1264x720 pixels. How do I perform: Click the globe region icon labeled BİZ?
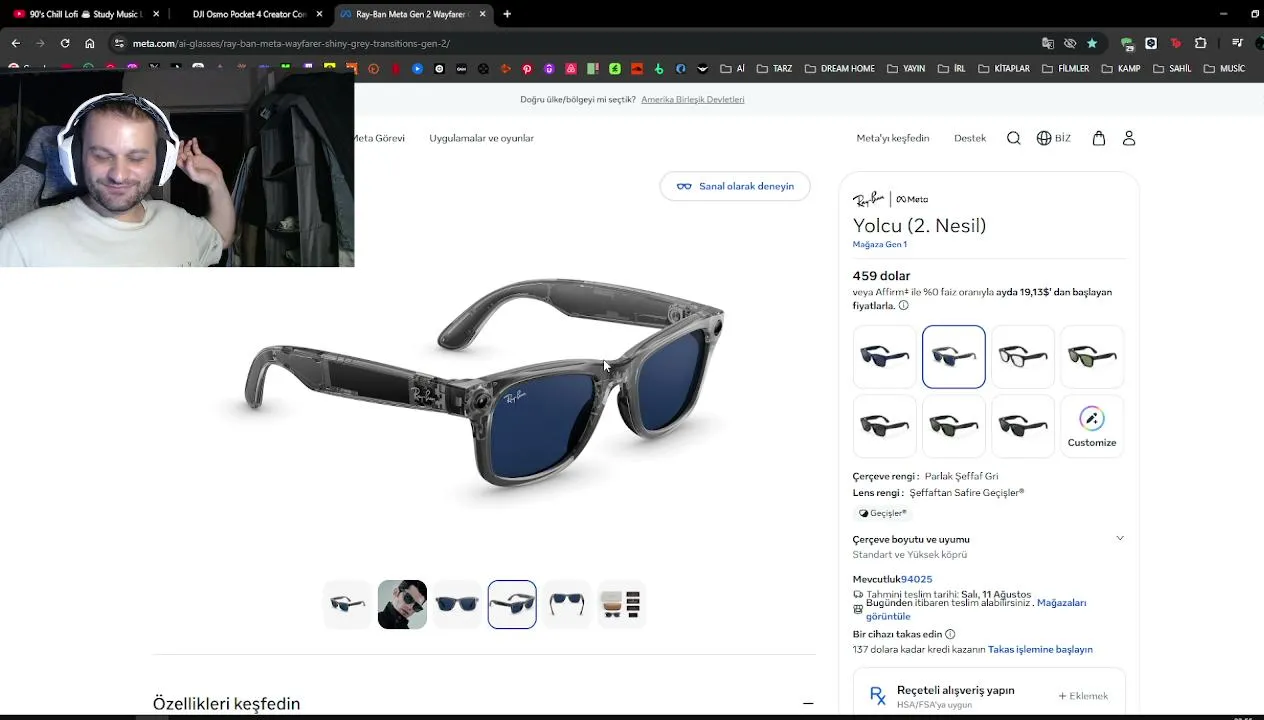click(1054, 138)
